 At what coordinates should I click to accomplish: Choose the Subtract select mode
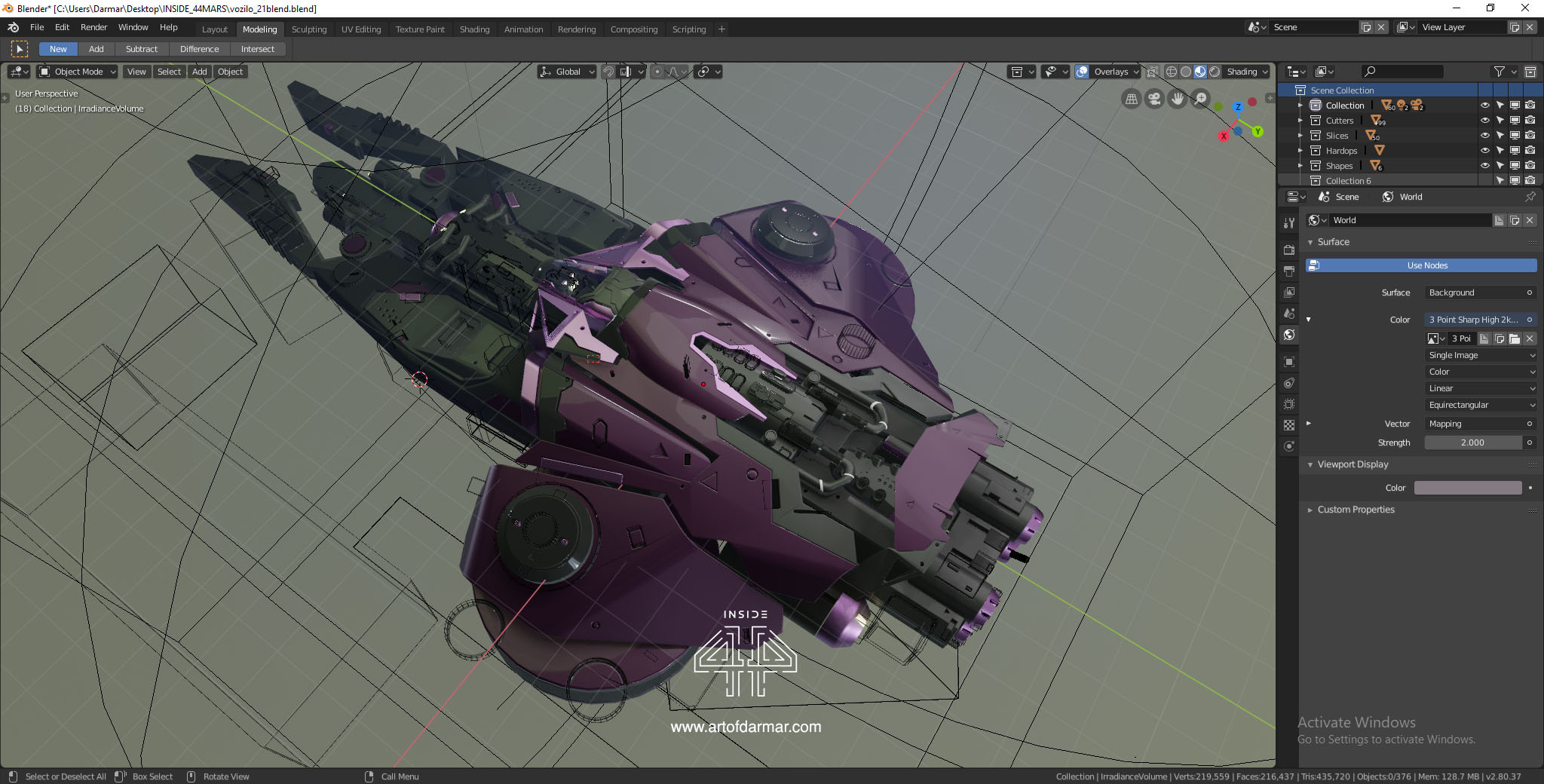[142, 49]
